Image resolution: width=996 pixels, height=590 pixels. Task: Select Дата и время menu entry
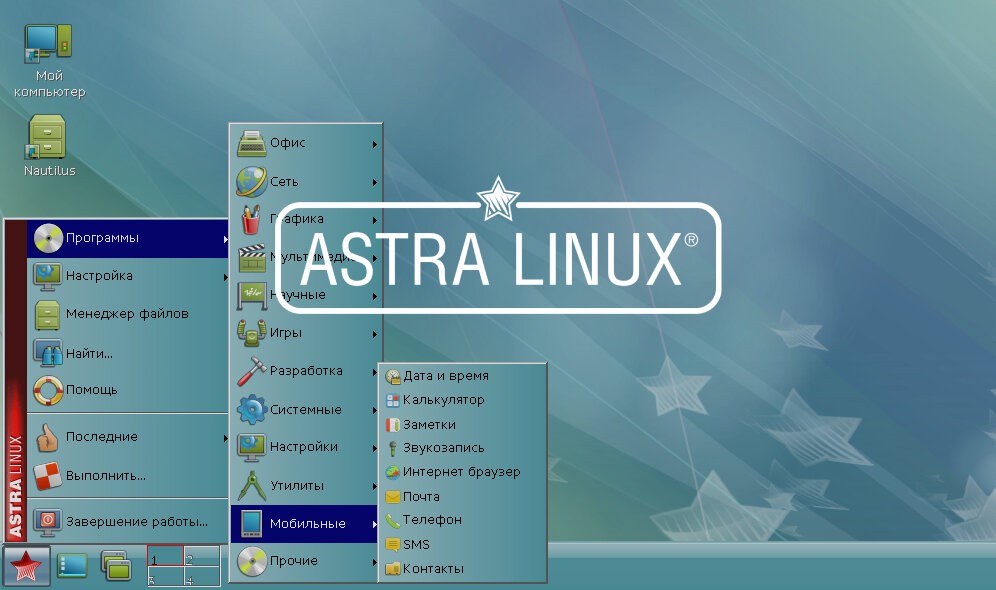coord(445,376)
